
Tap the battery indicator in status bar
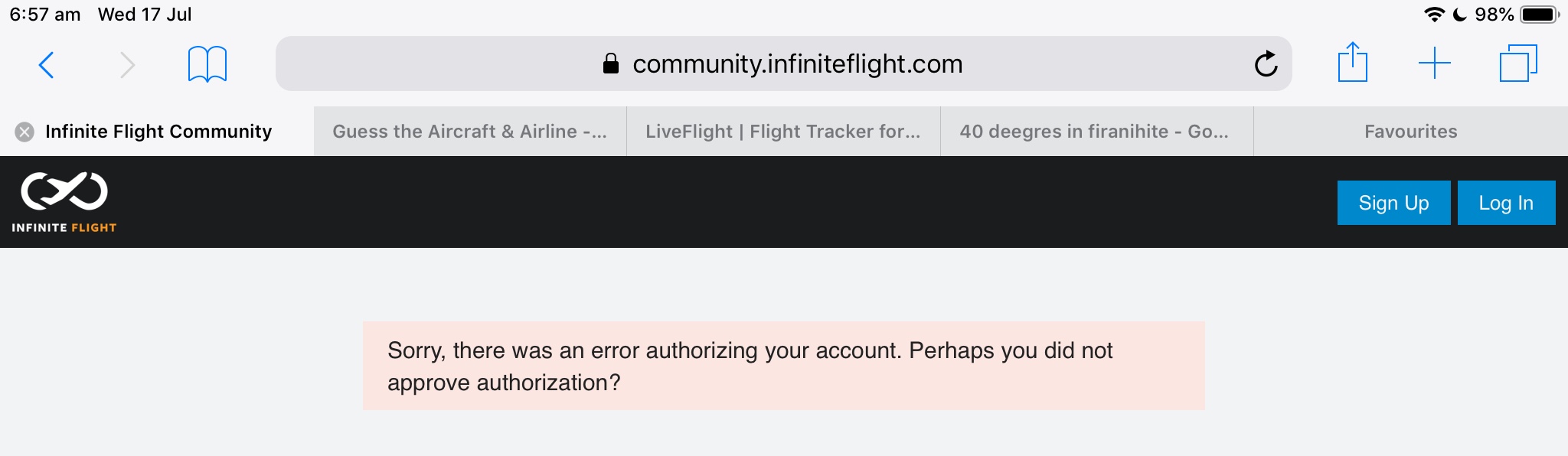[1539, 15]
